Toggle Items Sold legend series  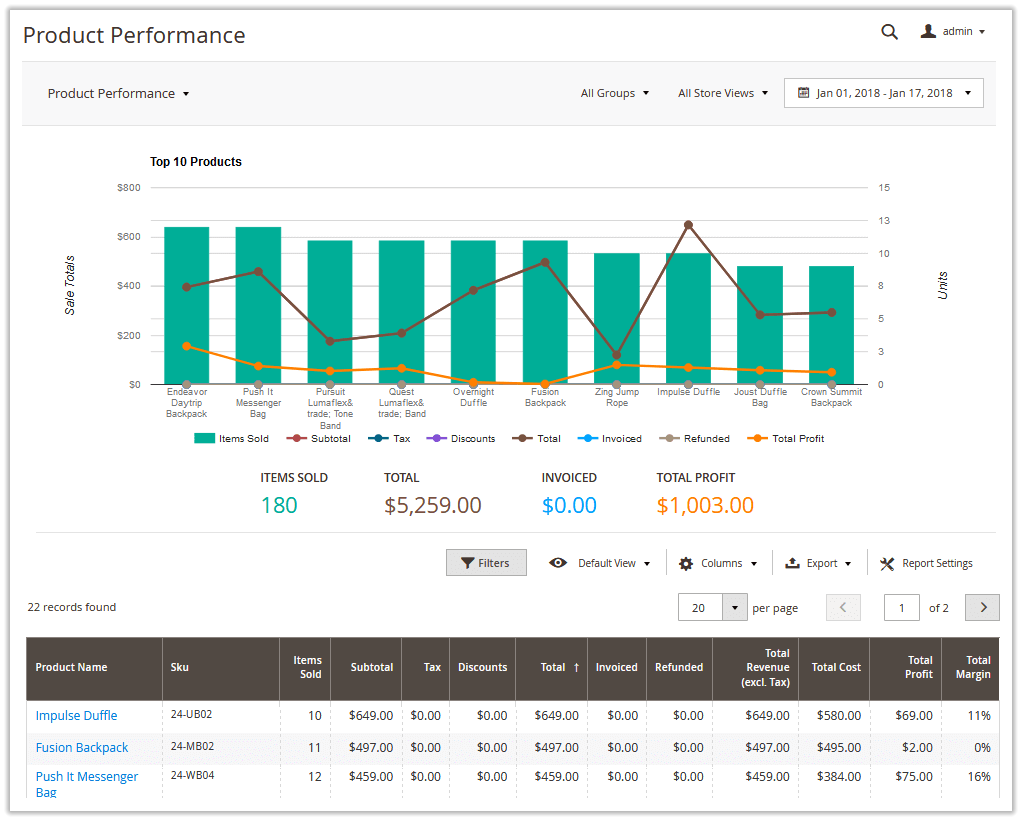pos(231,439)
